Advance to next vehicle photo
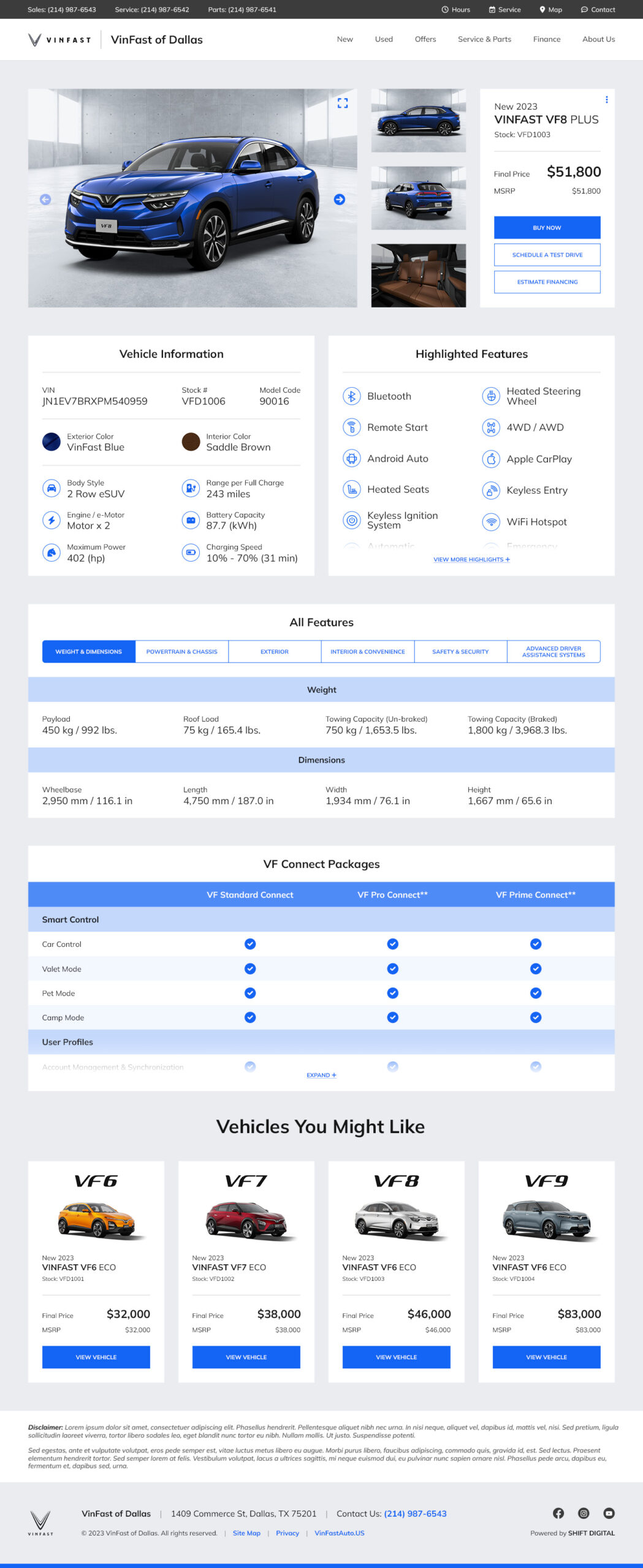Viewport: 643px width, 1568px height. click(x=339, y=200)
